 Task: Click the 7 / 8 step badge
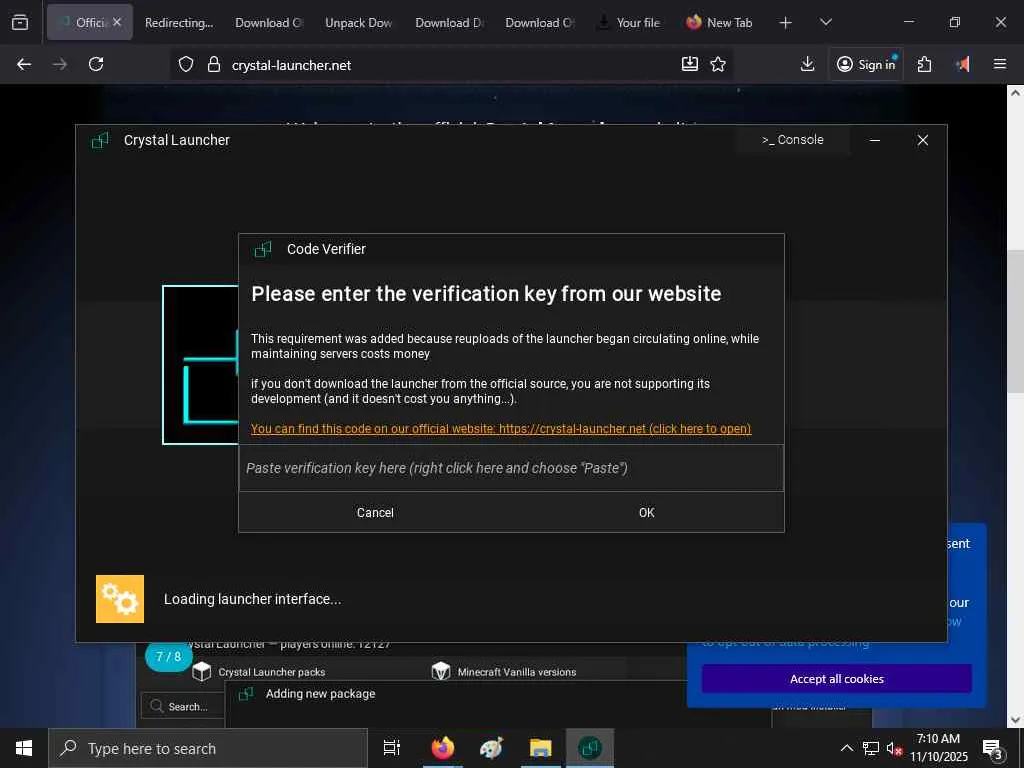[x=168, y=657]
